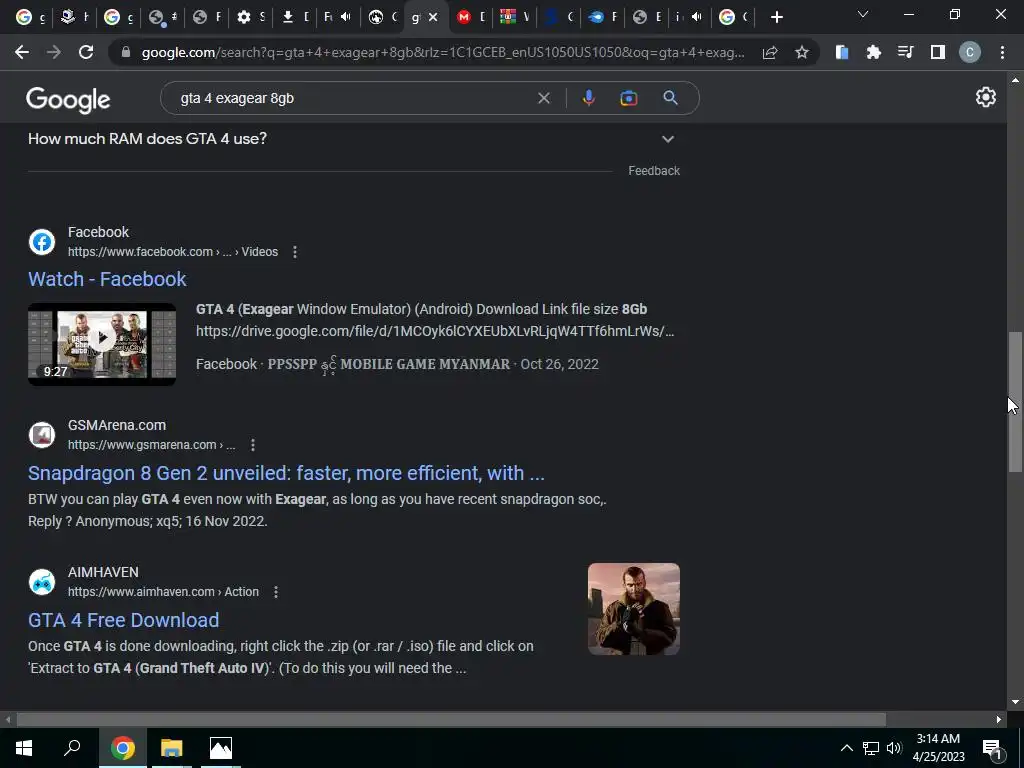The height and width of the screenshot is (768, 1024).
Task: View site information via the lock icon
Action: tap(126, 52)
